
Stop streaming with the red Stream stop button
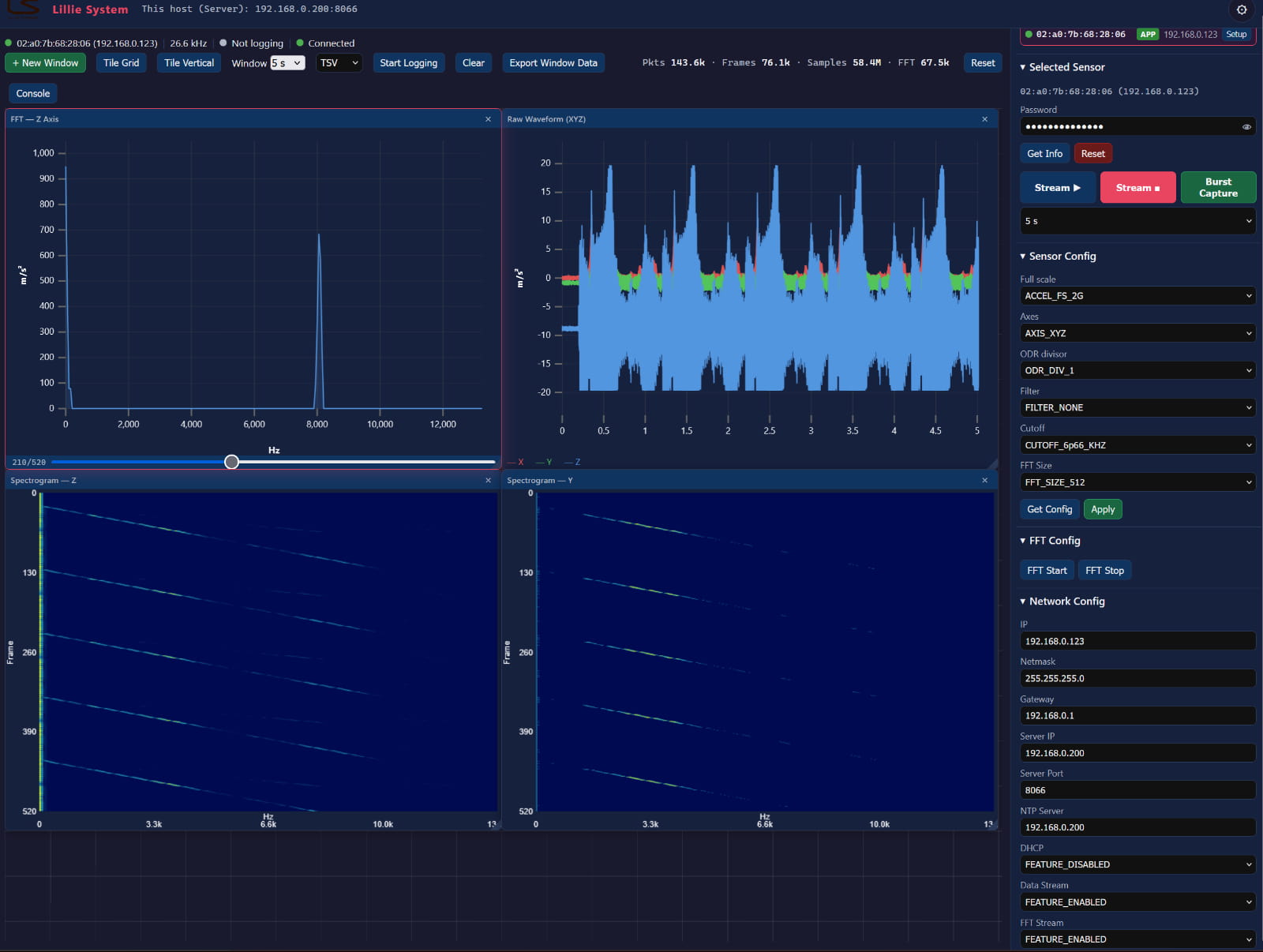(x=1137, y=187)
